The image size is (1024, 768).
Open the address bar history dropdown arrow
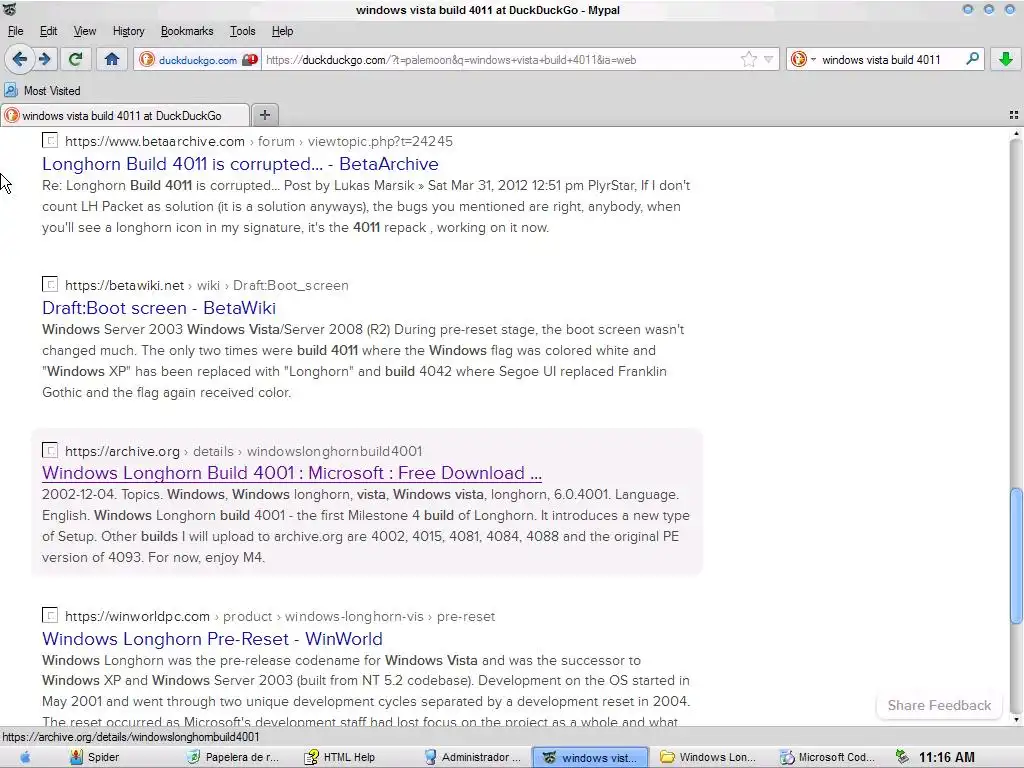click(769, 59)
